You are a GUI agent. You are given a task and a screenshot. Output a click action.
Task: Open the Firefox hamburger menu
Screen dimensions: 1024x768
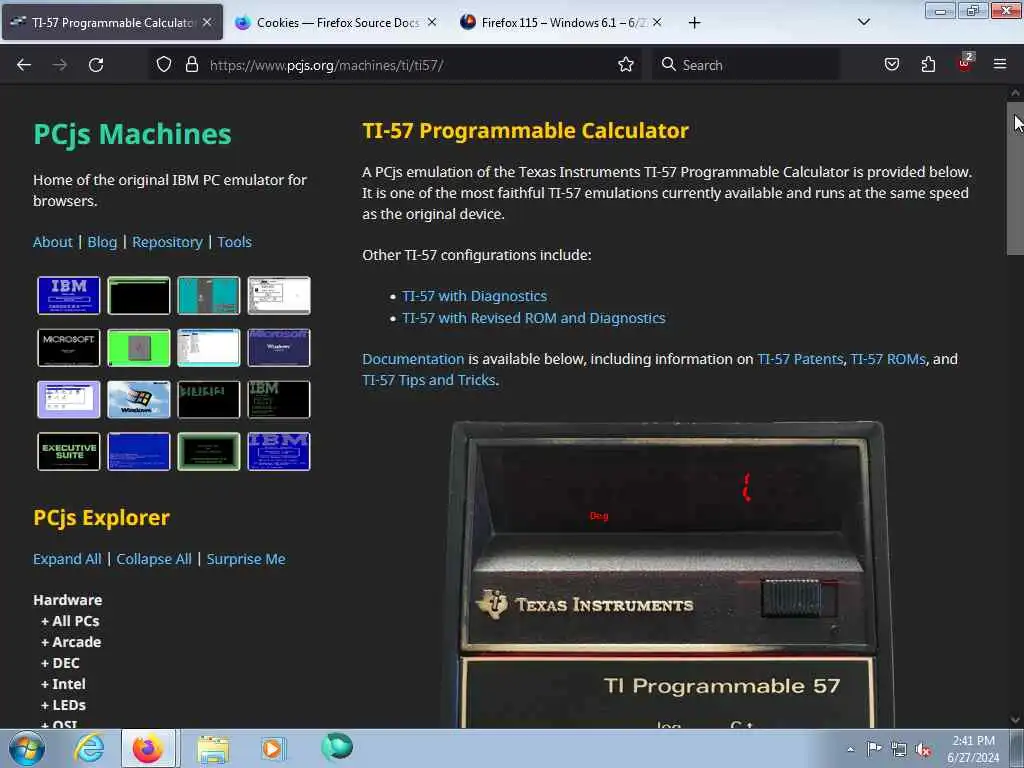[x=999, y=65]
